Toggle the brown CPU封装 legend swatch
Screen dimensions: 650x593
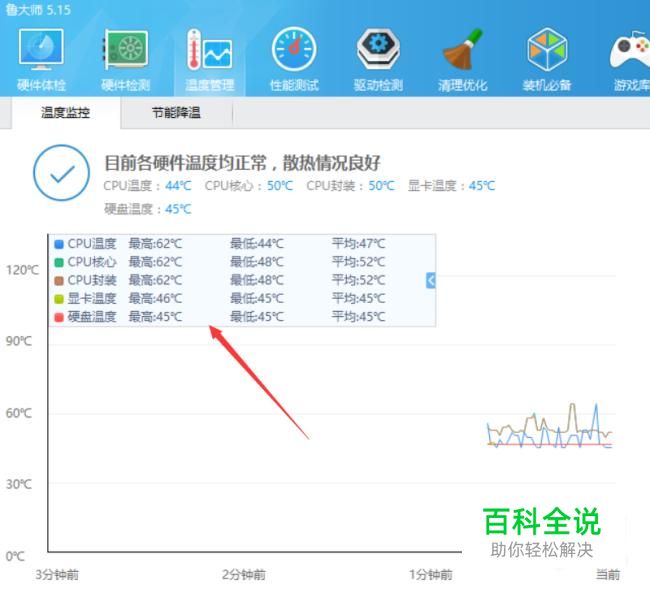click(59, 280)
